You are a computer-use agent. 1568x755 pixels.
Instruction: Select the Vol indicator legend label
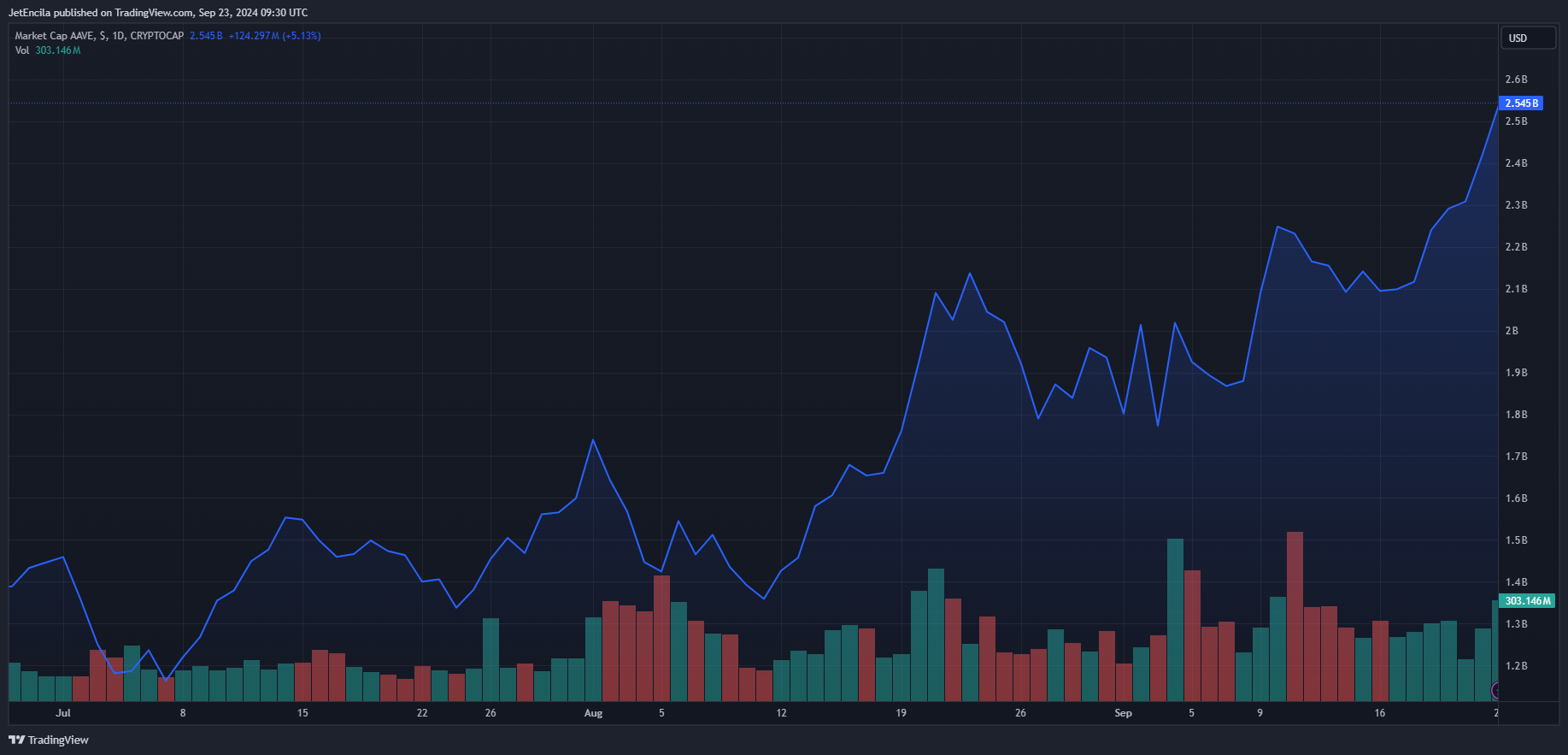[x=22, y=50]
